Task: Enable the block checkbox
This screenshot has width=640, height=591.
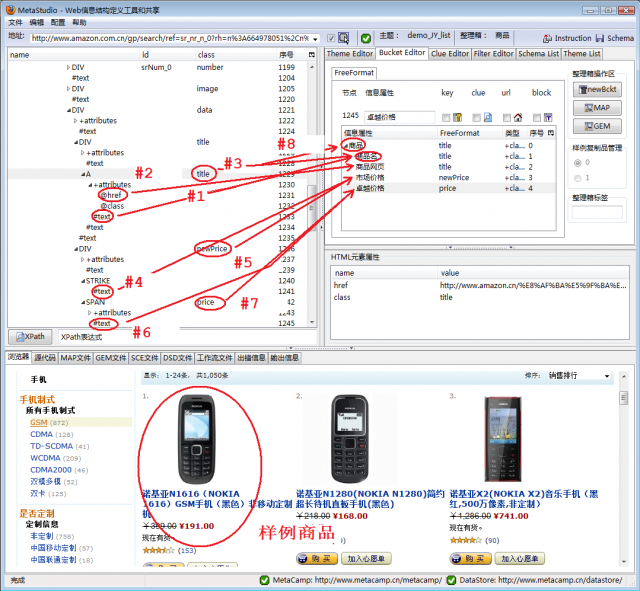Action: [x=537, y=118]
